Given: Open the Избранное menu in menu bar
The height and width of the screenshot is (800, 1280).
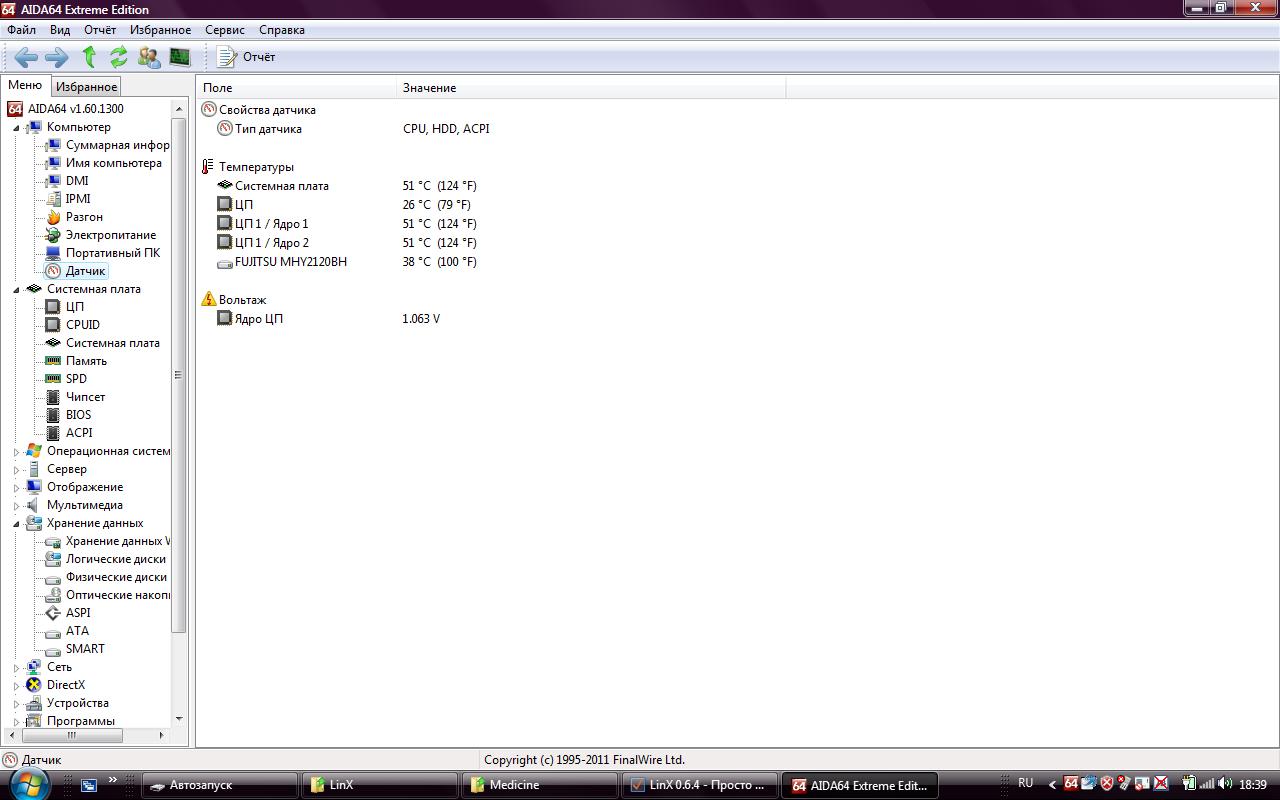Looking at the screenshot, I should [x=161, y=30].
